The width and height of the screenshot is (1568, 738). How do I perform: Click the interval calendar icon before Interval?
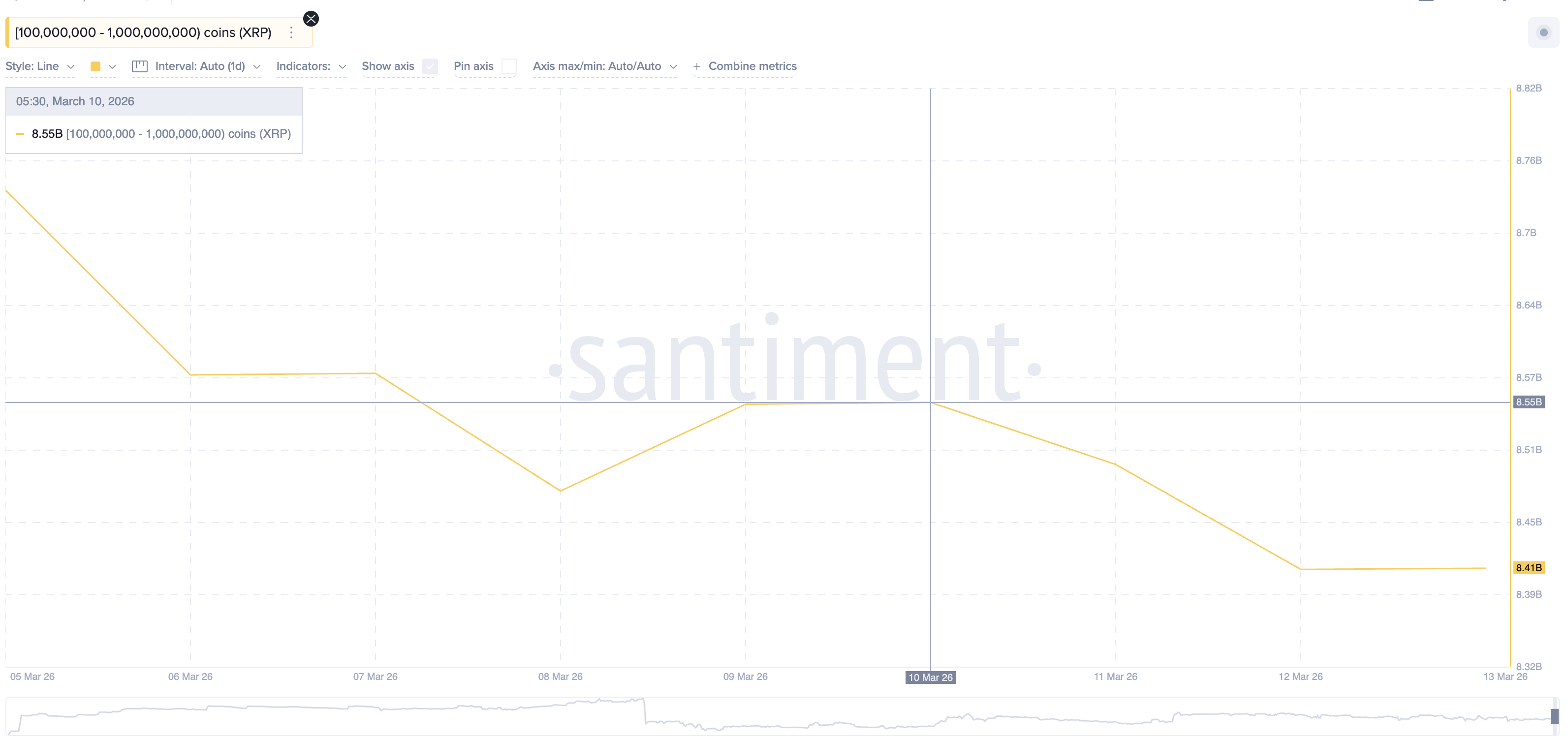[139, 67]
